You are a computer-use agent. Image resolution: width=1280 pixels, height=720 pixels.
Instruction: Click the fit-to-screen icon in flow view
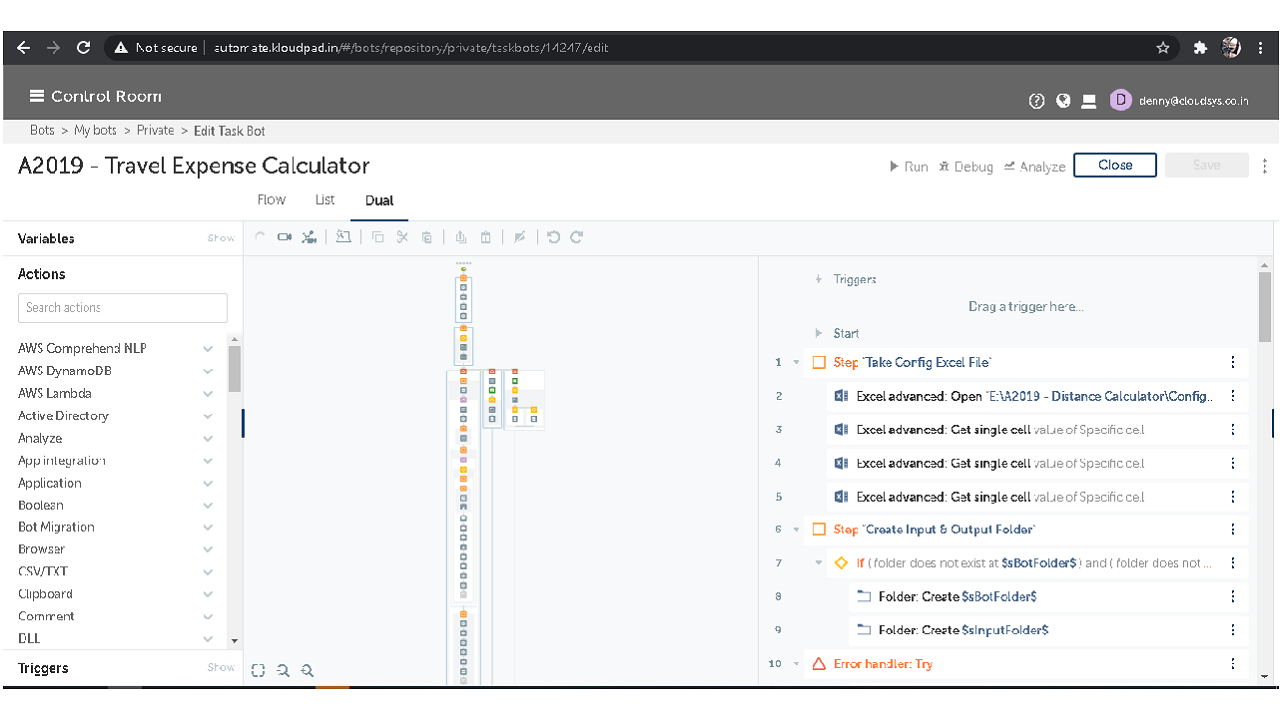click(258, 671)
